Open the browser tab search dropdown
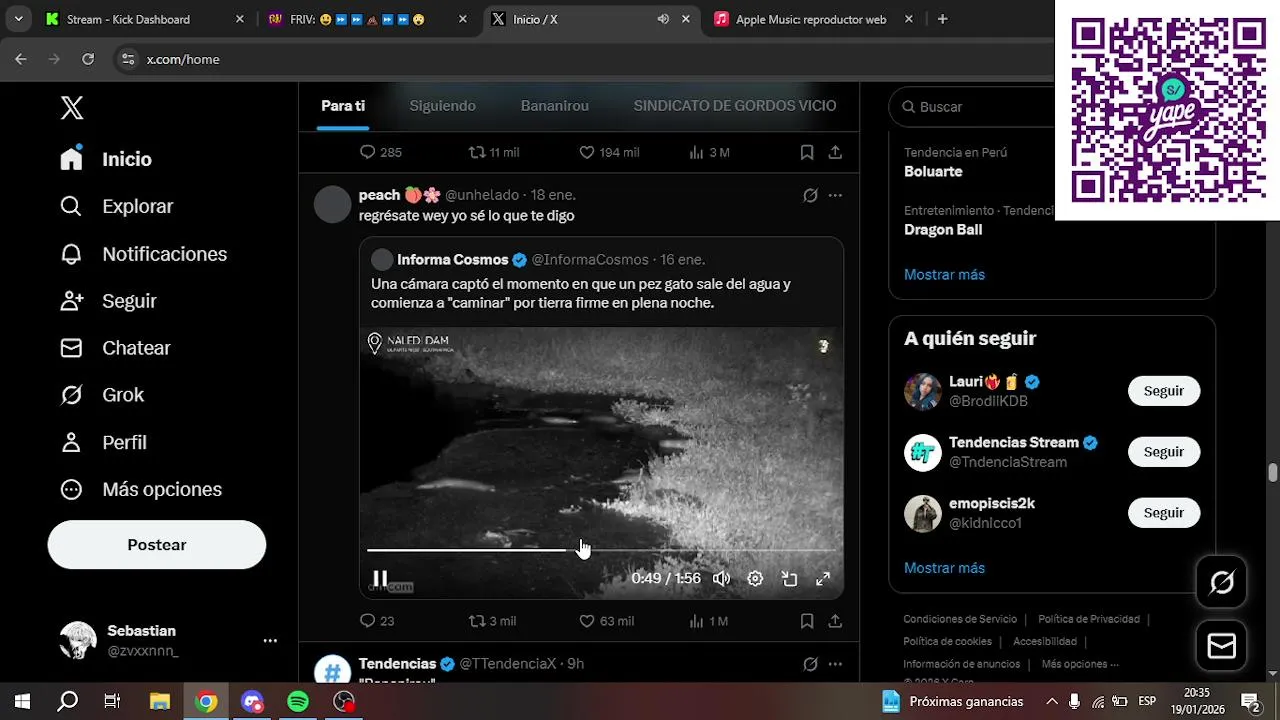Image resolution: width=1280 pixels, height=720 pixels. 18,19
